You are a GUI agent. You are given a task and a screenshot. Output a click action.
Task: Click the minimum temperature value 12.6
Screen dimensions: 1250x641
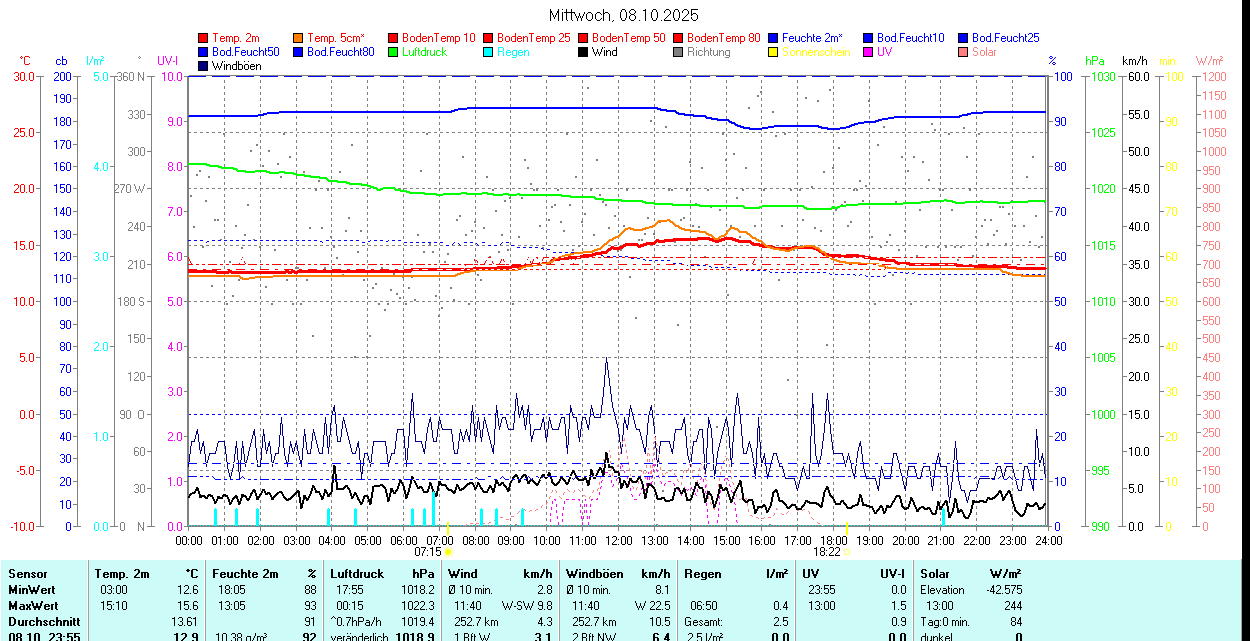[188, 590]
